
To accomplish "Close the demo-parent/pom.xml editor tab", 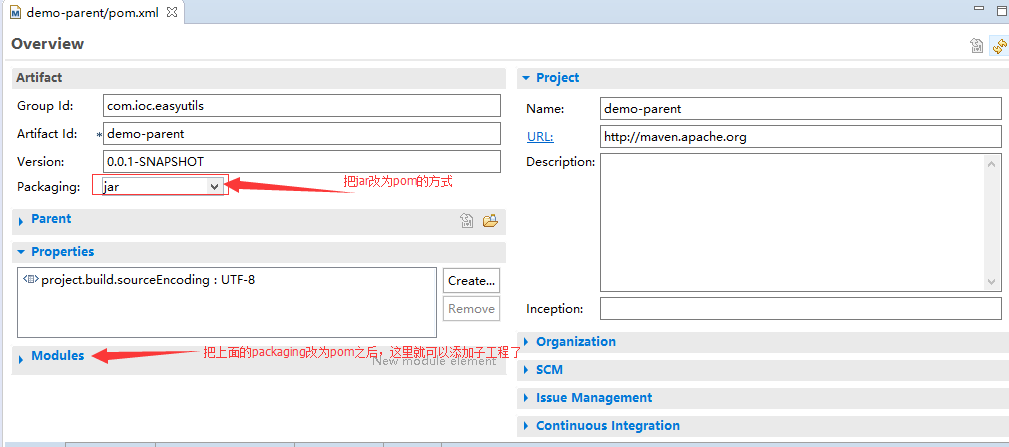I will click(x=172, y=12).
